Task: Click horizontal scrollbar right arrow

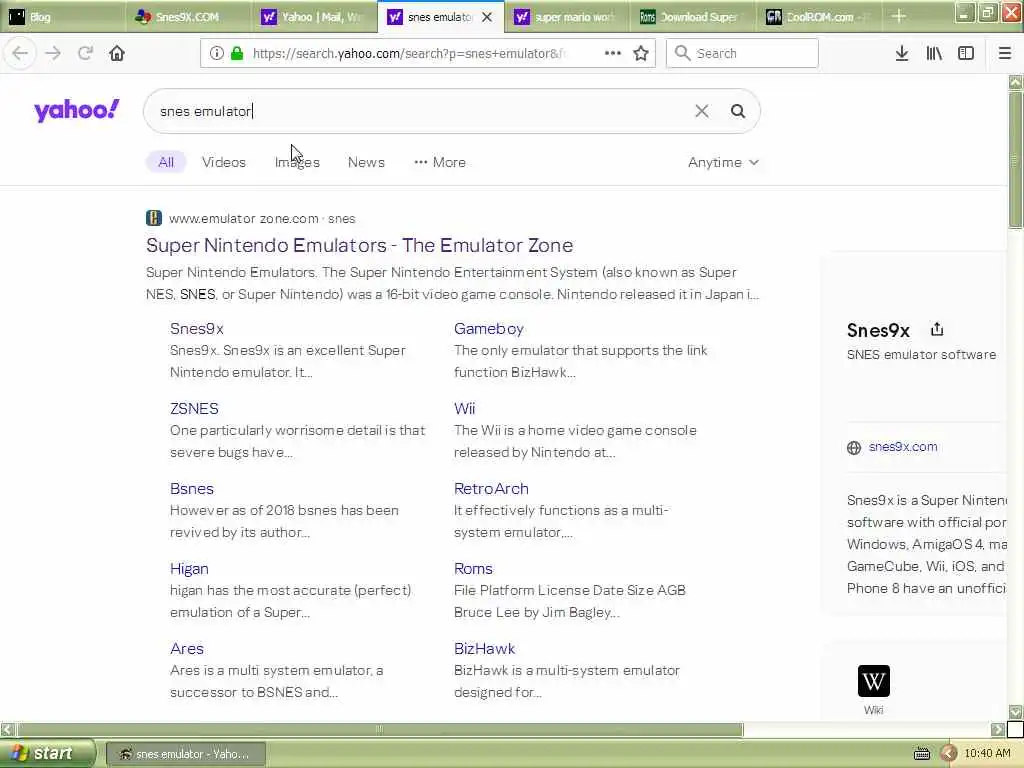Action: [998, 729]
